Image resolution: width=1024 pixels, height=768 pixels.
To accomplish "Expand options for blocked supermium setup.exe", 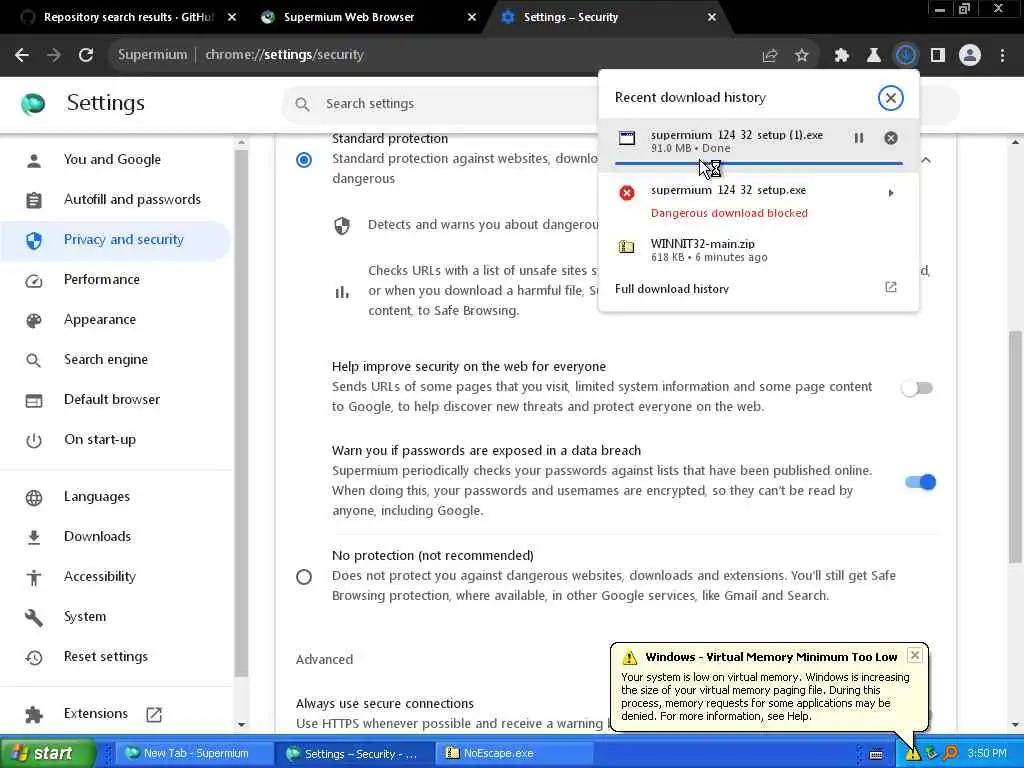I will point(891,193).
